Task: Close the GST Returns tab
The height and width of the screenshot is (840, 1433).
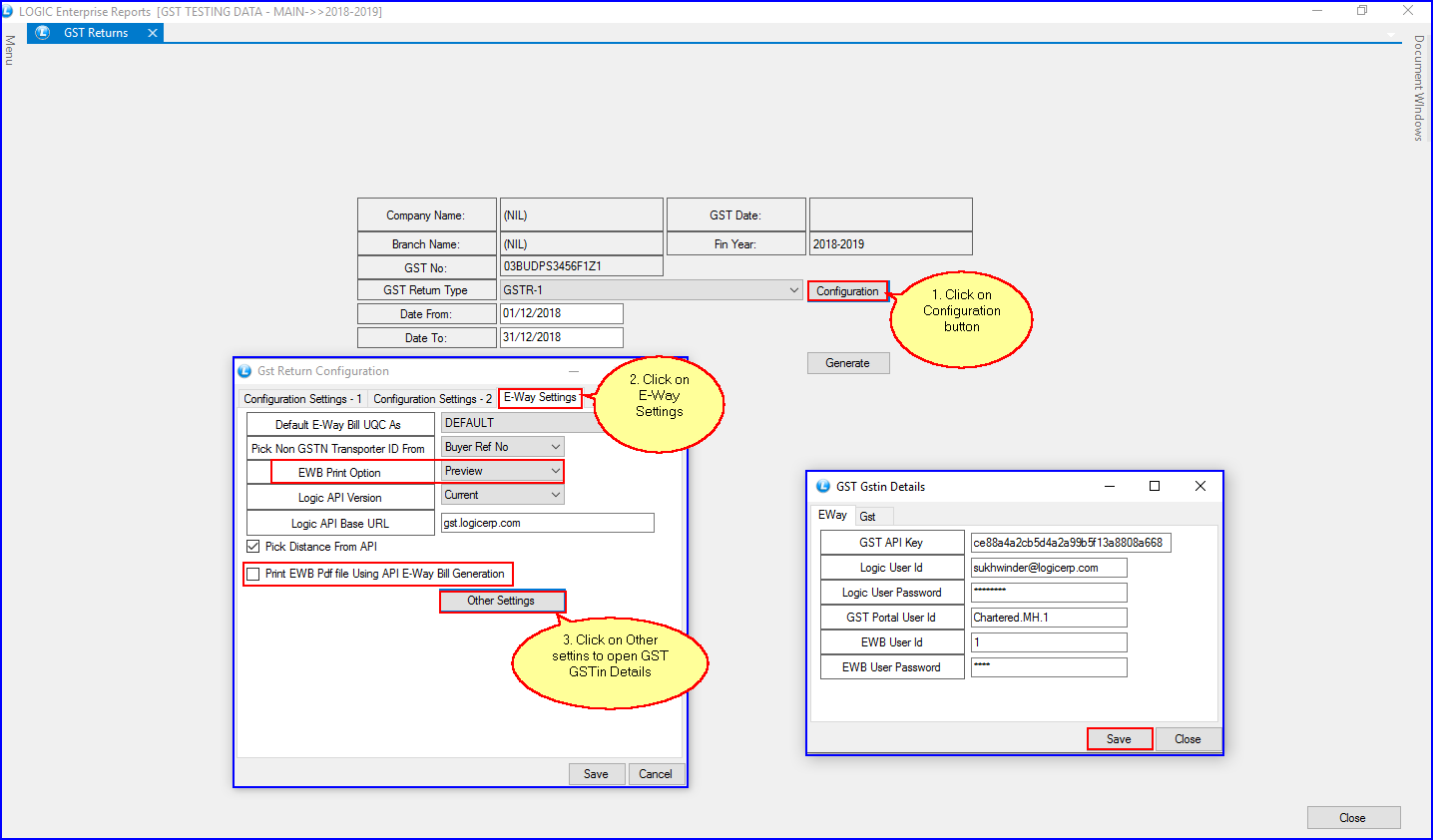Action: 153,33
